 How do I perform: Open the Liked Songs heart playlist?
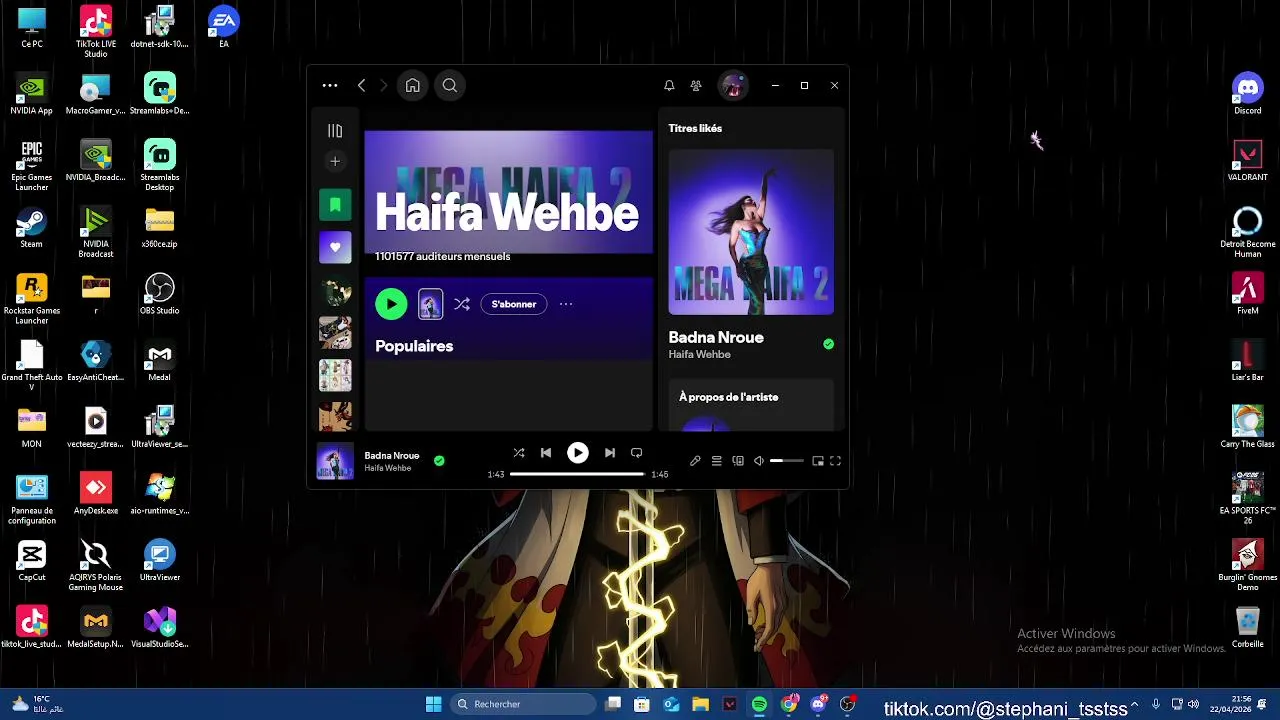point(335,248)
